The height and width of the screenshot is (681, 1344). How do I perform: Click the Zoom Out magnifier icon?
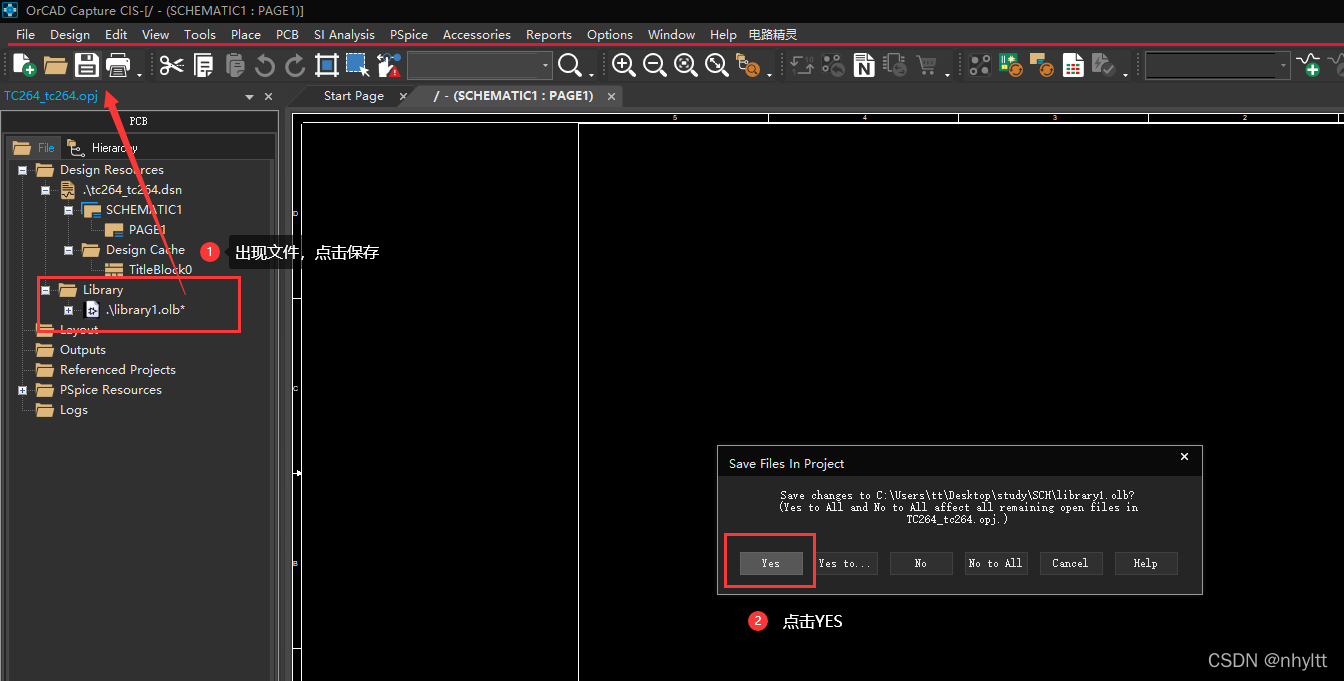(x=655, y=66)
